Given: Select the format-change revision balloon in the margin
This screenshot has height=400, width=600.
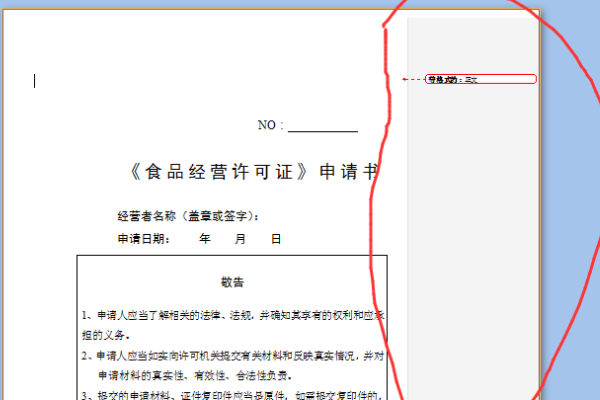Looking at the screenshot, I should pyautogui.click(x=481, y=79).
